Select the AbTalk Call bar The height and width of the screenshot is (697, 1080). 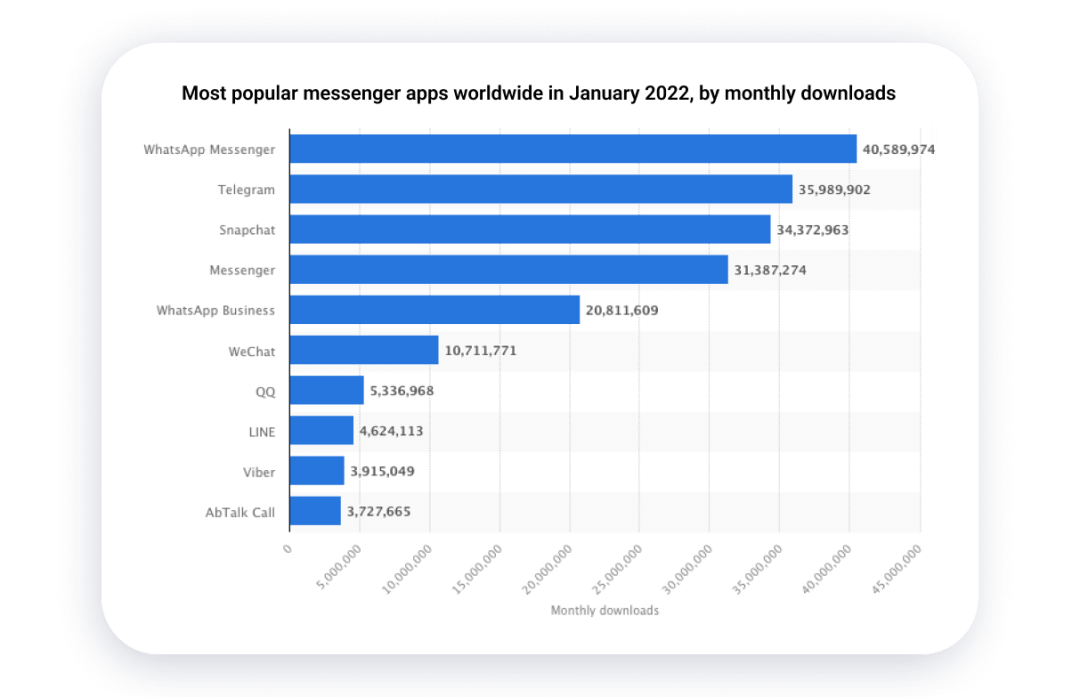point(314,512)
